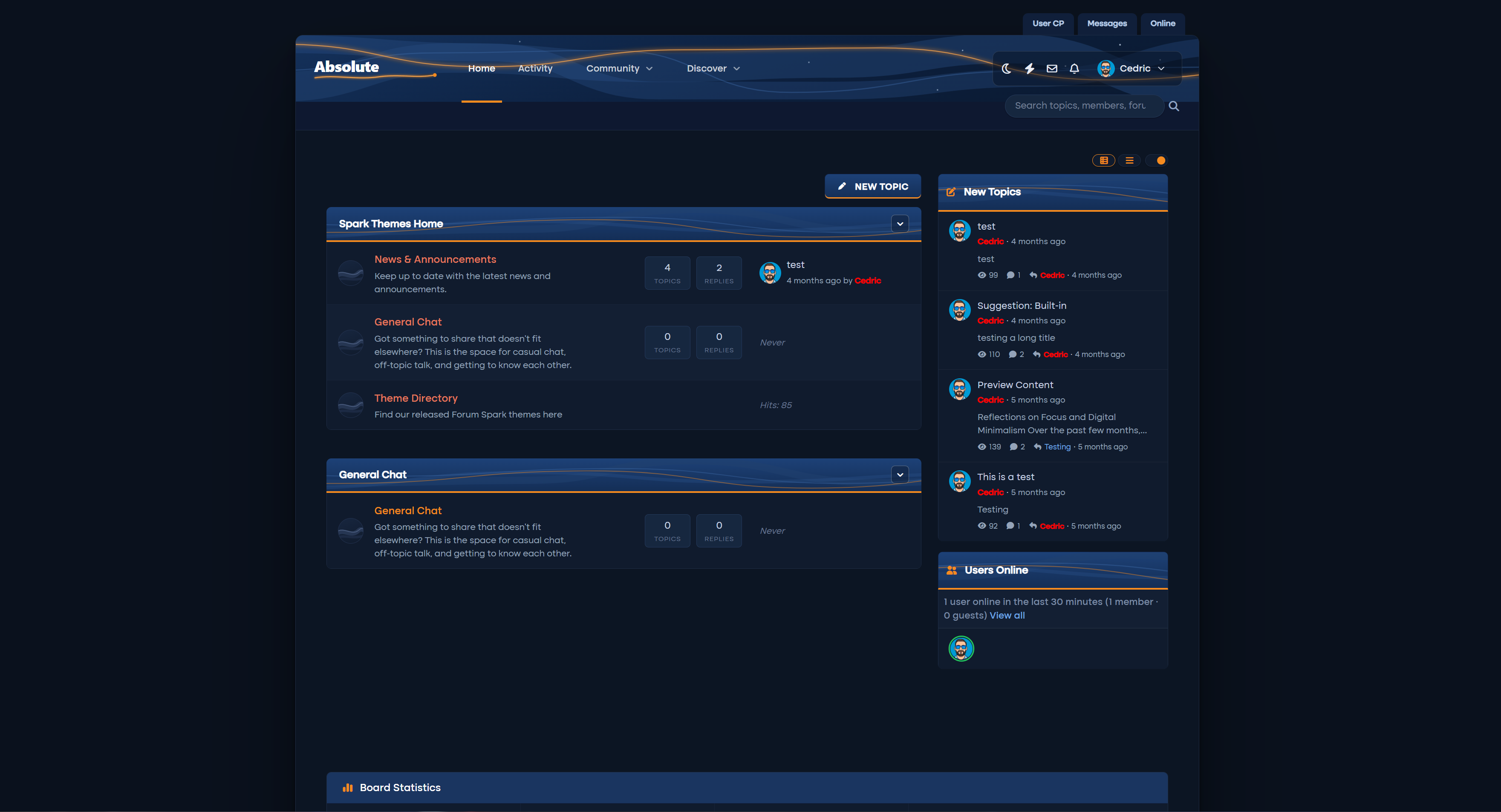The height and width of the screenshot is (812, 1501).
Task: Collapse the Spark Themes Home category
Action: (900, 224)
